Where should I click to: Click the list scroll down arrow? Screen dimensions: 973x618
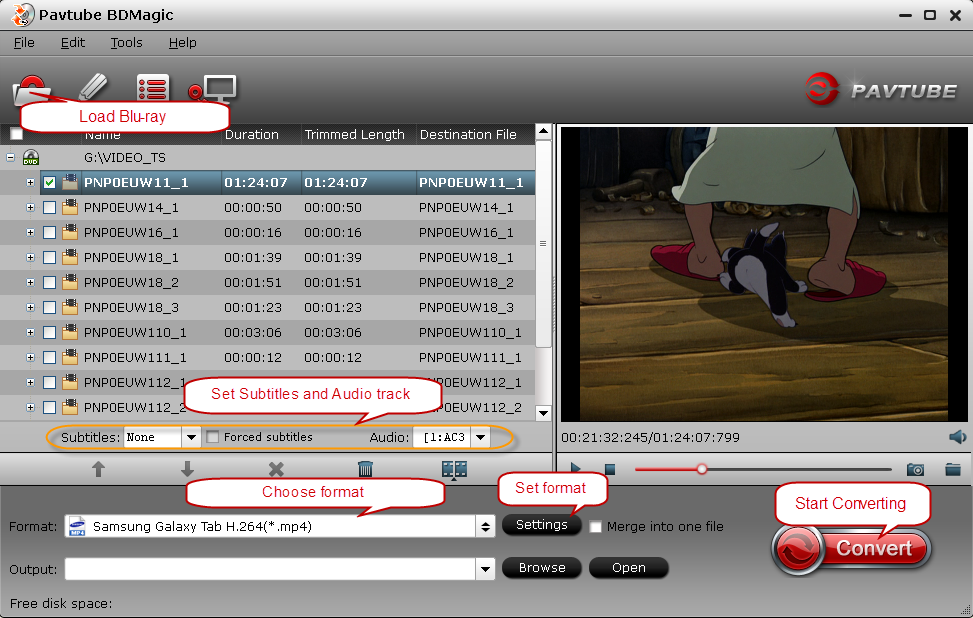pyautogui.click(x=543, y=413)
